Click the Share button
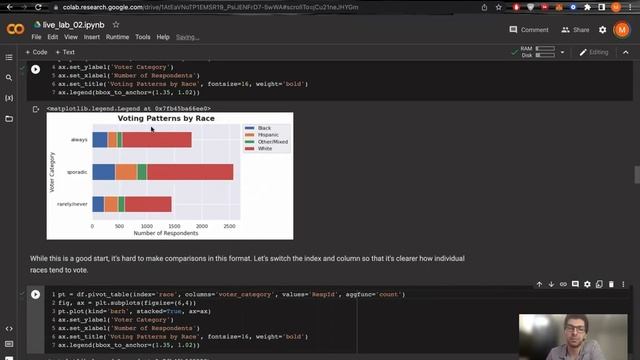 click(x=575, y=30)
